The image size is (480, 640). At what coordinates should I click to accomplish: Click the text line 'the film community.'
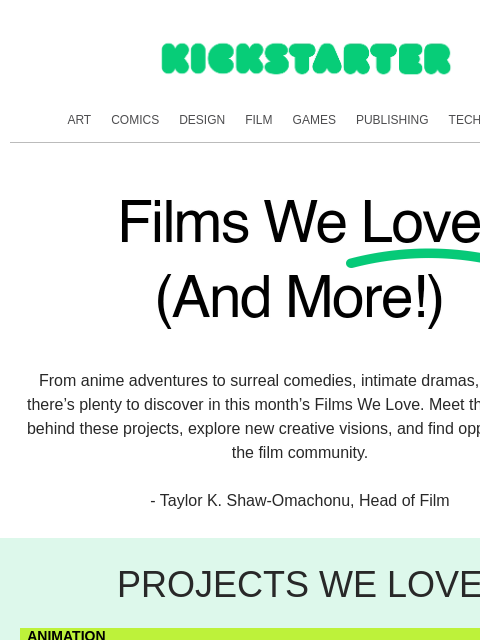300,453
